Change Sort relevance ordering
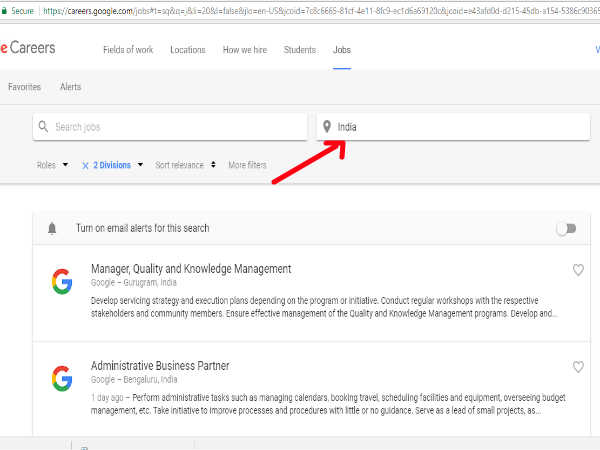 [x=186, y=165]
